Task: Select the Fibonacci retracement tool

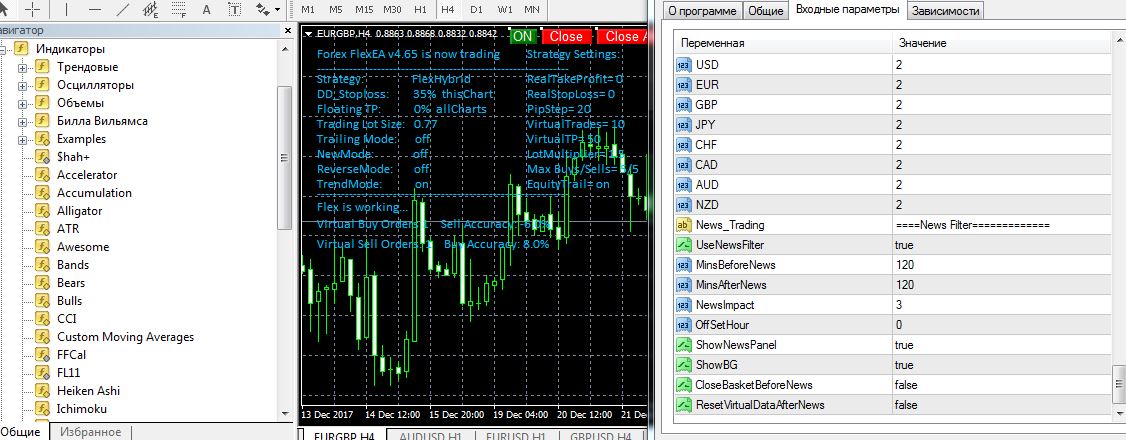Action: coord(179,9)
